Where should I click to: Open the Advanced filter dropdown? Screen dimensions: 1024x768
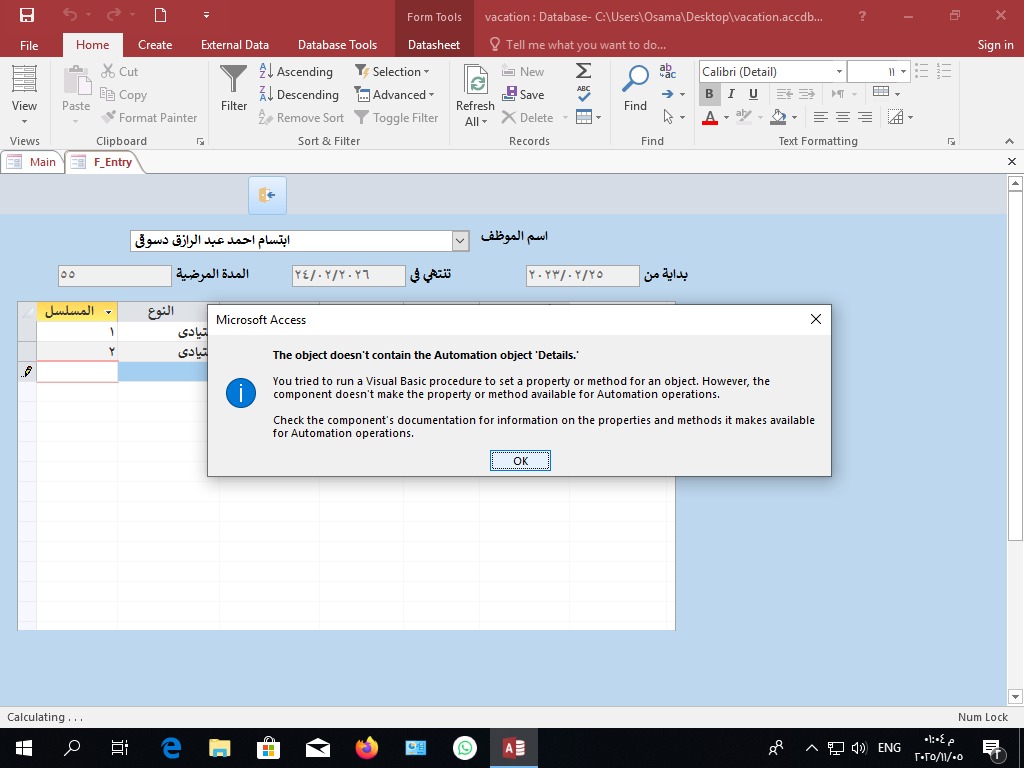click(395, 95)
